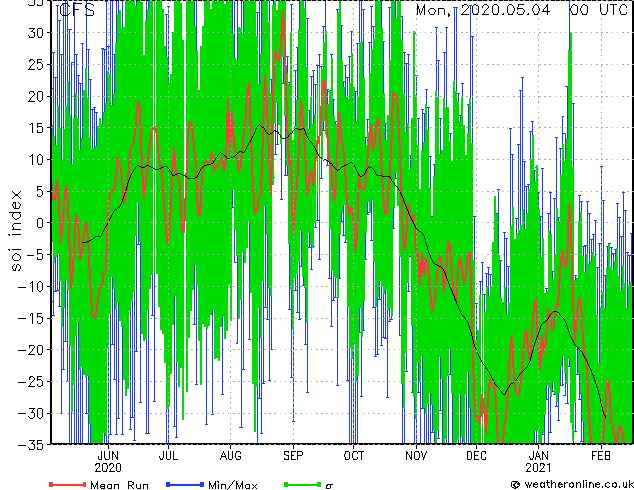Click the 'Min/Max' legend label
Viewport: 634px width, 490px height.
point(232,485)
